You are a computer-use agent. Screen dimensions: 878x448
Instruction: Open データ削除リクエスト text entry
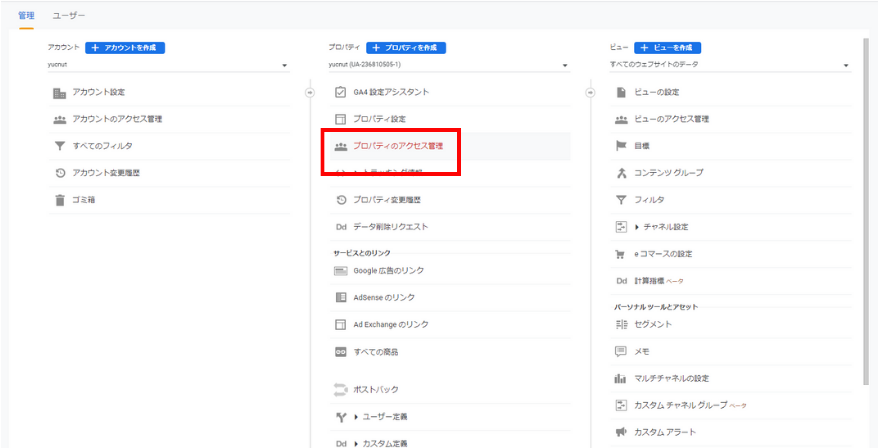391,227
